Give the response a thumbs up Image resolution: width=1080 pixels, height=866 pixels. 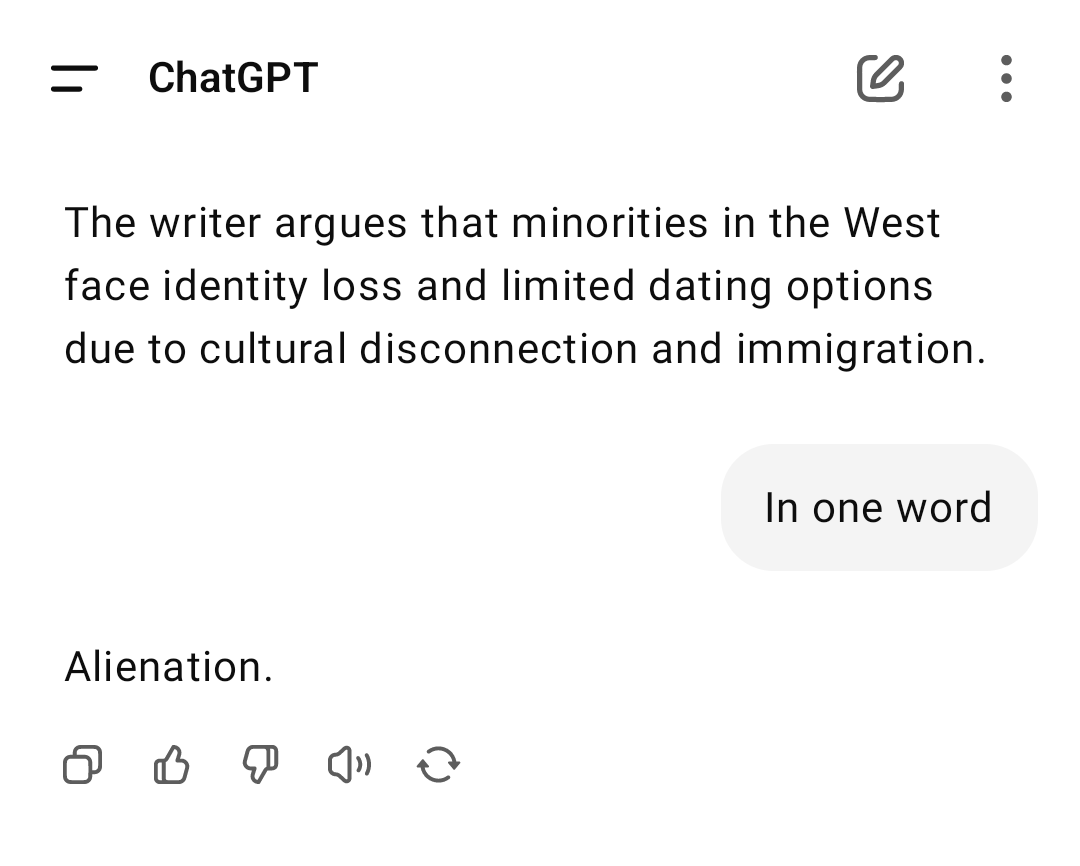click(171, 765)
